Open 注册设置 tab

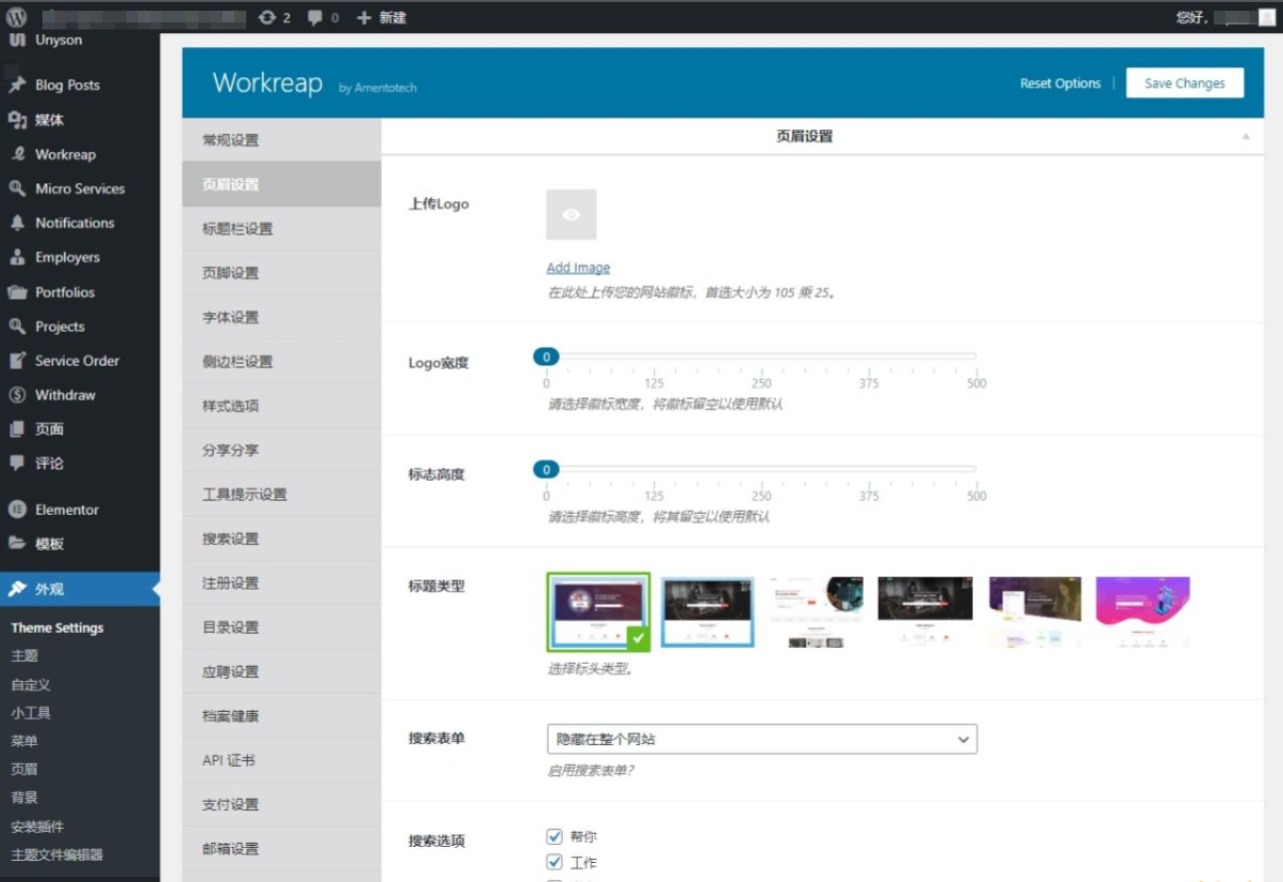(281, 583)
